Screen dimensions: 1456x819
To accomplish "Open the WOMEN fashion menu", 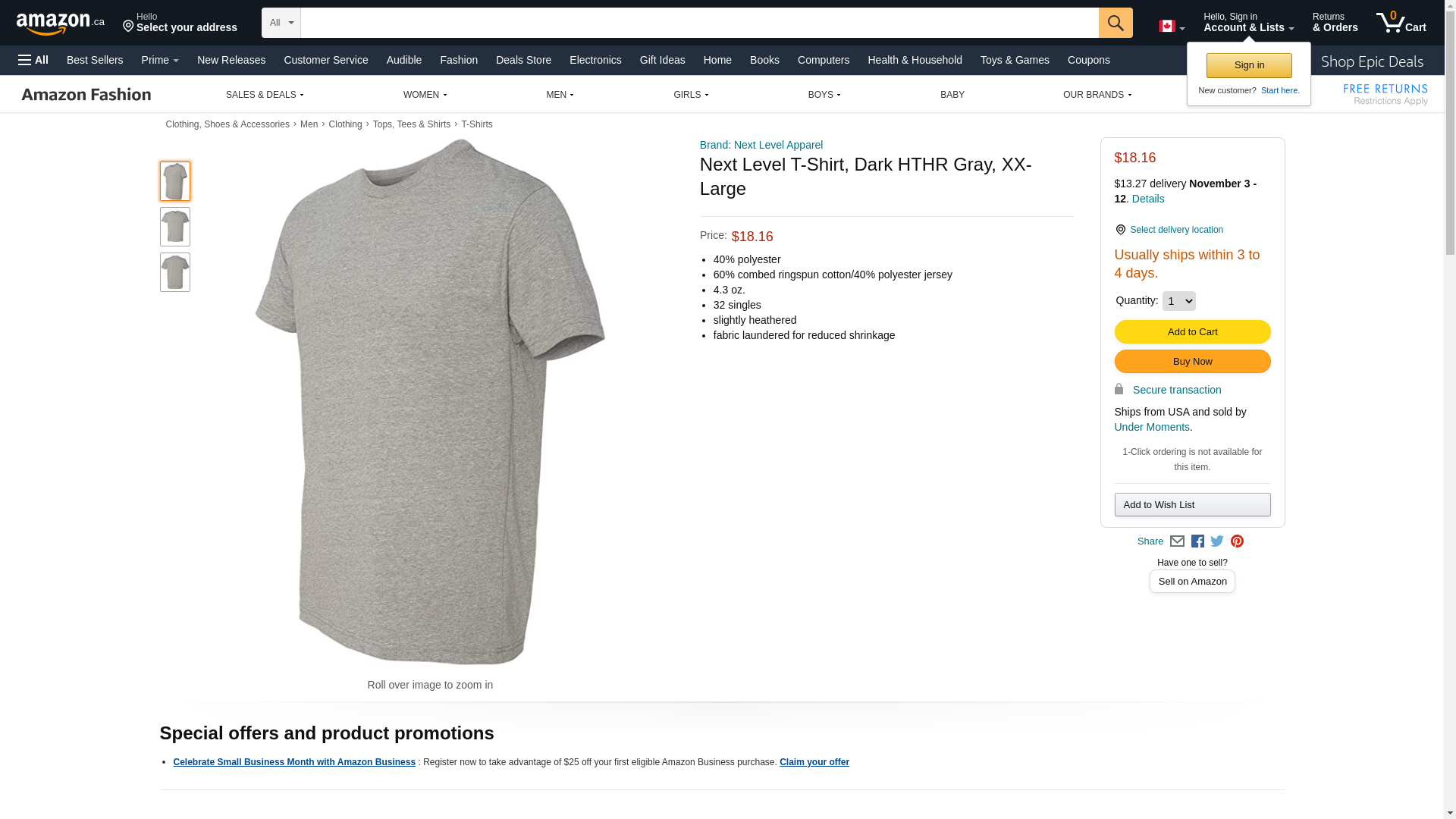I will (x=425, y=95).
